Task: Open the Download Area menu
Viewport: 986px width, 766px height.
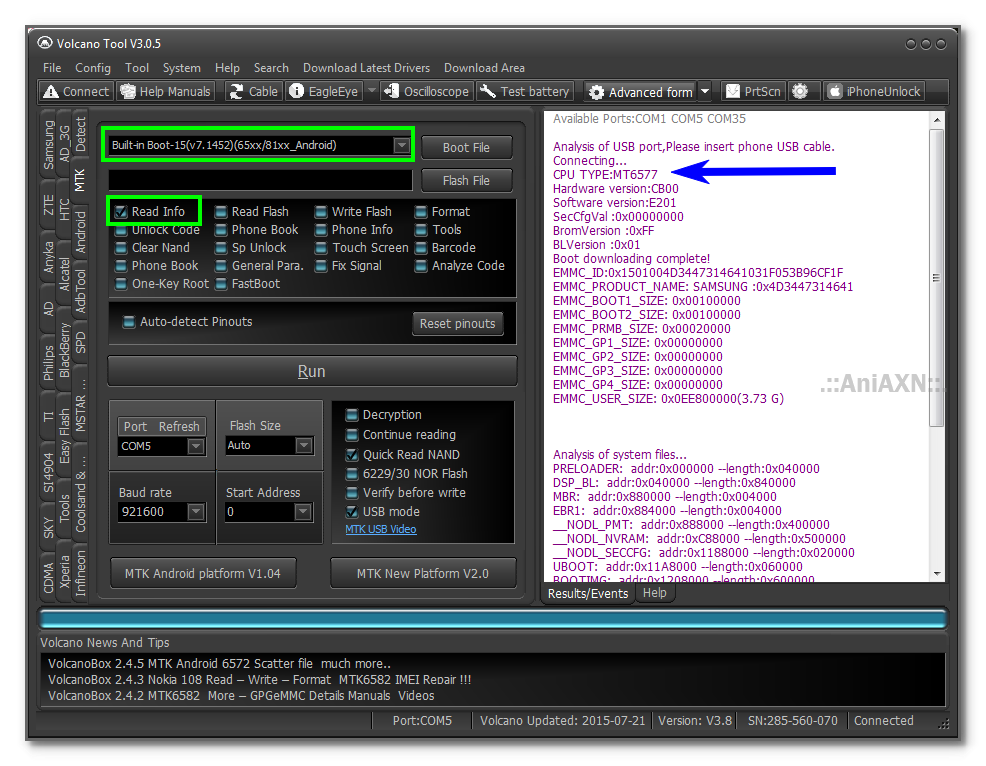Action: point(484,68)
